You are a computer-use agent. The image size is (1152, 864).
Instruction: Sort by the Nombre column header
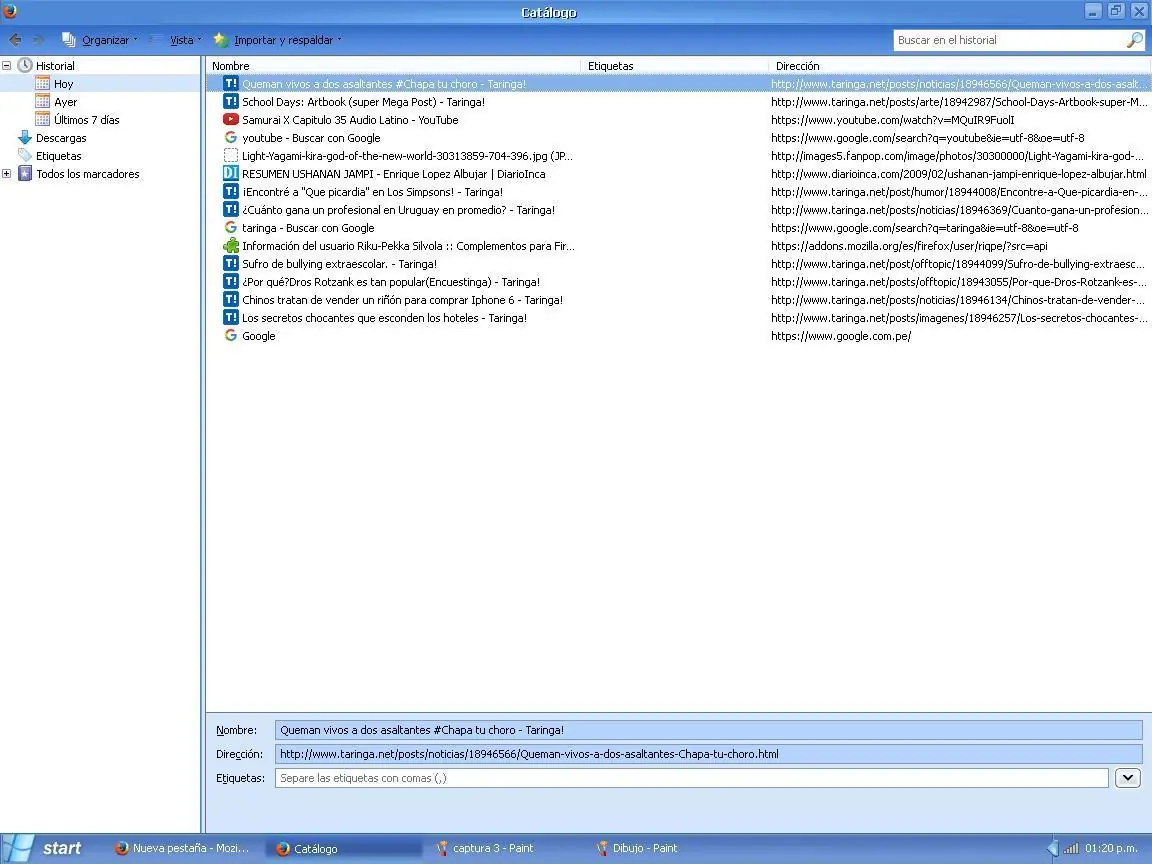coord(393,66)
